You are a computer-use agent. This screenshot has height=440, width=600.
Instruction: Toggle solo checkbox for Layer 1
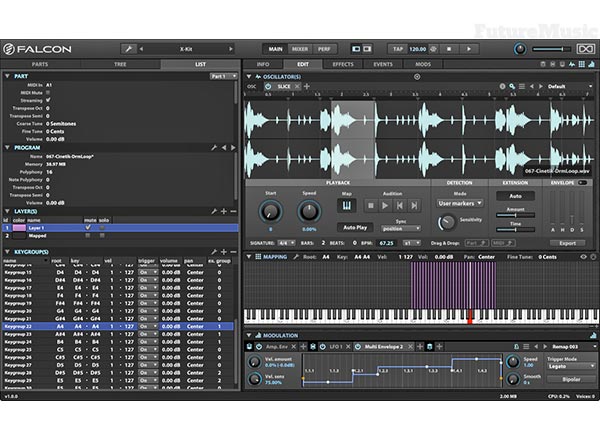102,228
